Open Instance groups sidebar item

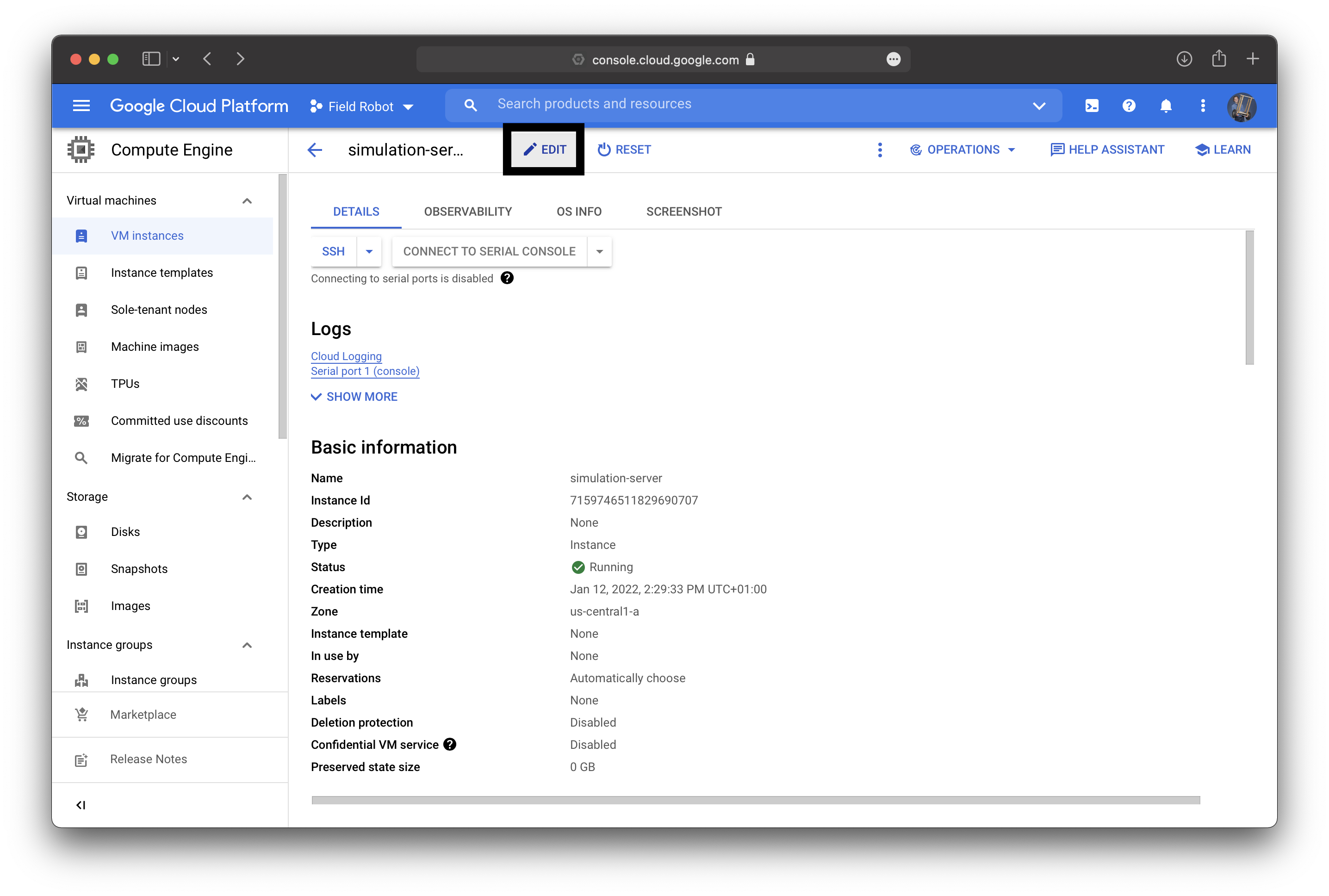pyautogui.click(x=163, y=680)
